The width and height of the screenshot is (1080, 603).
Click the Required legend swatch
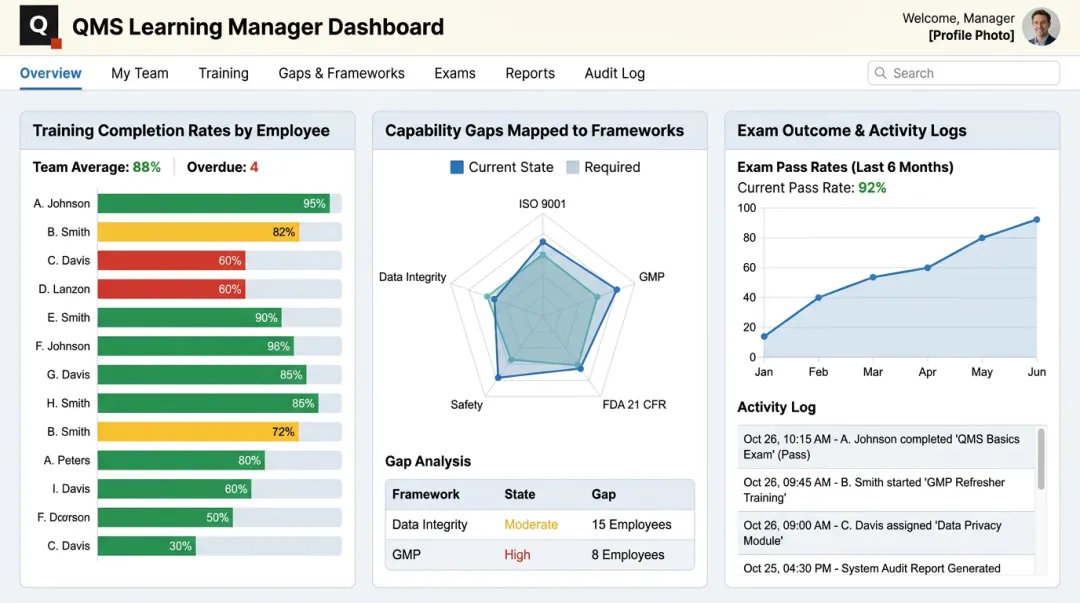(572, 167)
